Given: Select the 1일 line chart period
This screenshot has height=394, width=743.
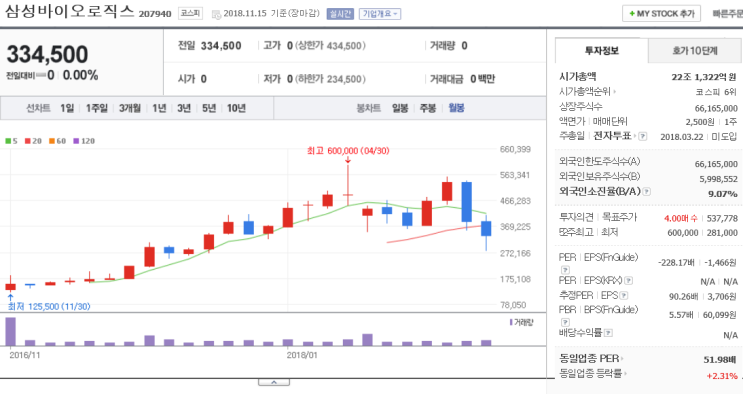Looking at the screenshot, I should pos(67,108).
